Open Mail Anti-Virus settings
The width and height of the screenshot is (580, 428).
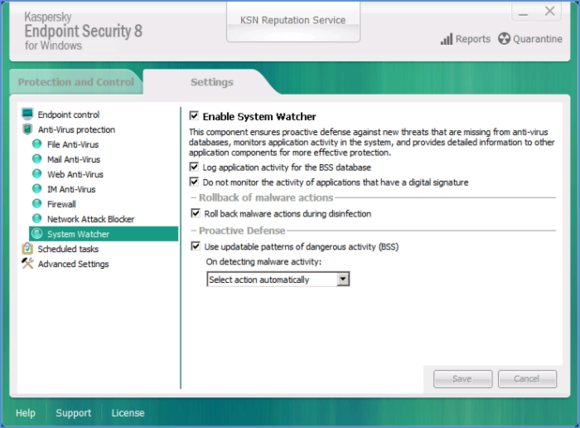tap(74, 159)
